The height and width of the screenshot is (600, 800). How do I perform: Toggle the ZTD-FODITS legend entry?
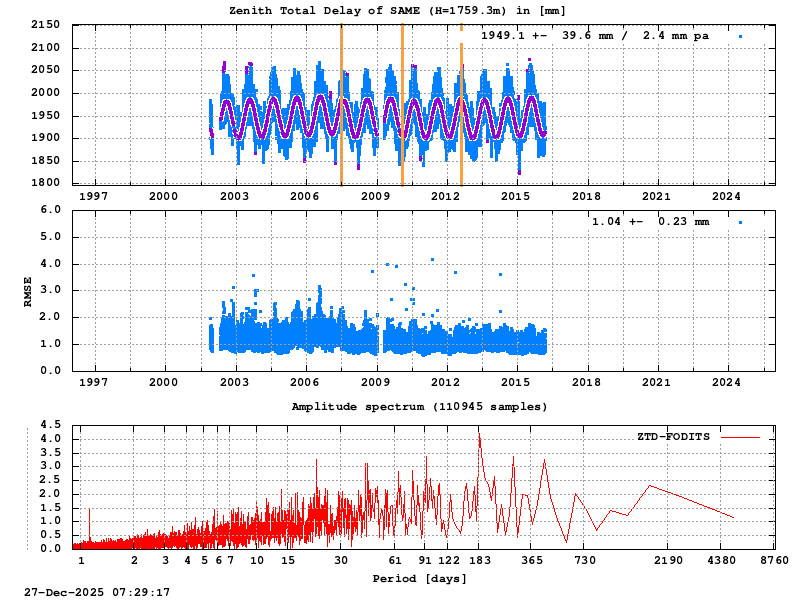point(672,437)
